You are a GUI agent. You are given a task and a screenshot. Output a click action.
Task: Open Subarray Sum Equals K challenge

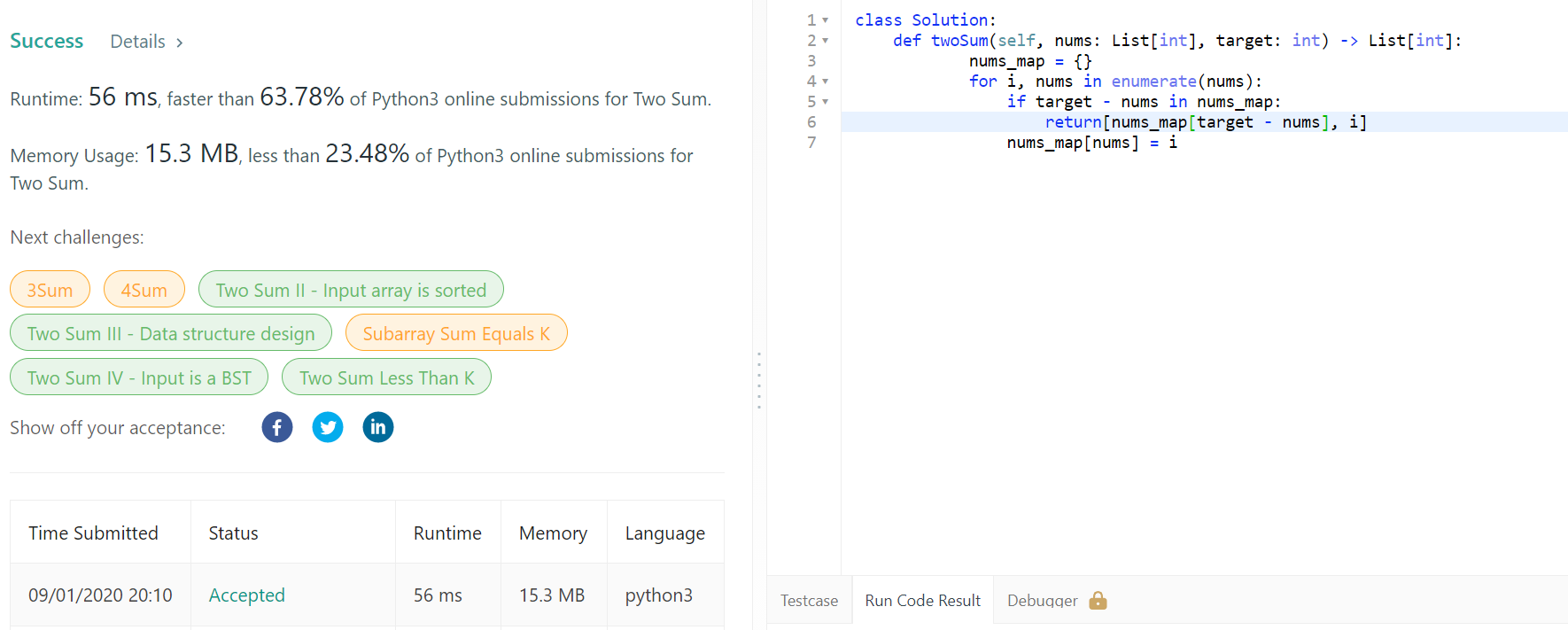point(456,332)
